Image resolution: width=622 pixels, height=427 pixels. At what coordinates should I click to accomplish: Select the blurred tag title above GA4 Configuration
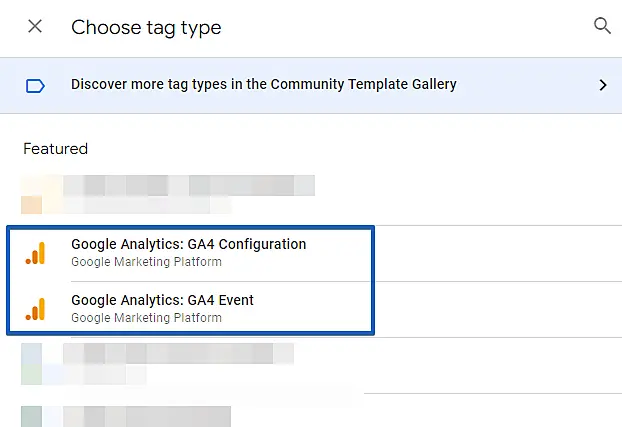[x=190, y=185]
